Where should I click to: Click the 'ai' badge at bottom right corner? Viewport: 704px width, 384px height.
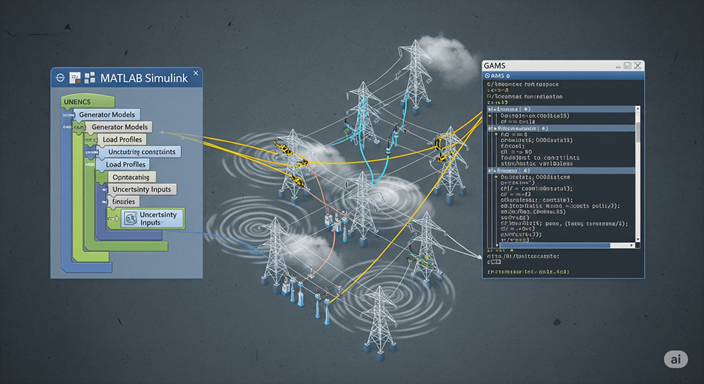676,359
